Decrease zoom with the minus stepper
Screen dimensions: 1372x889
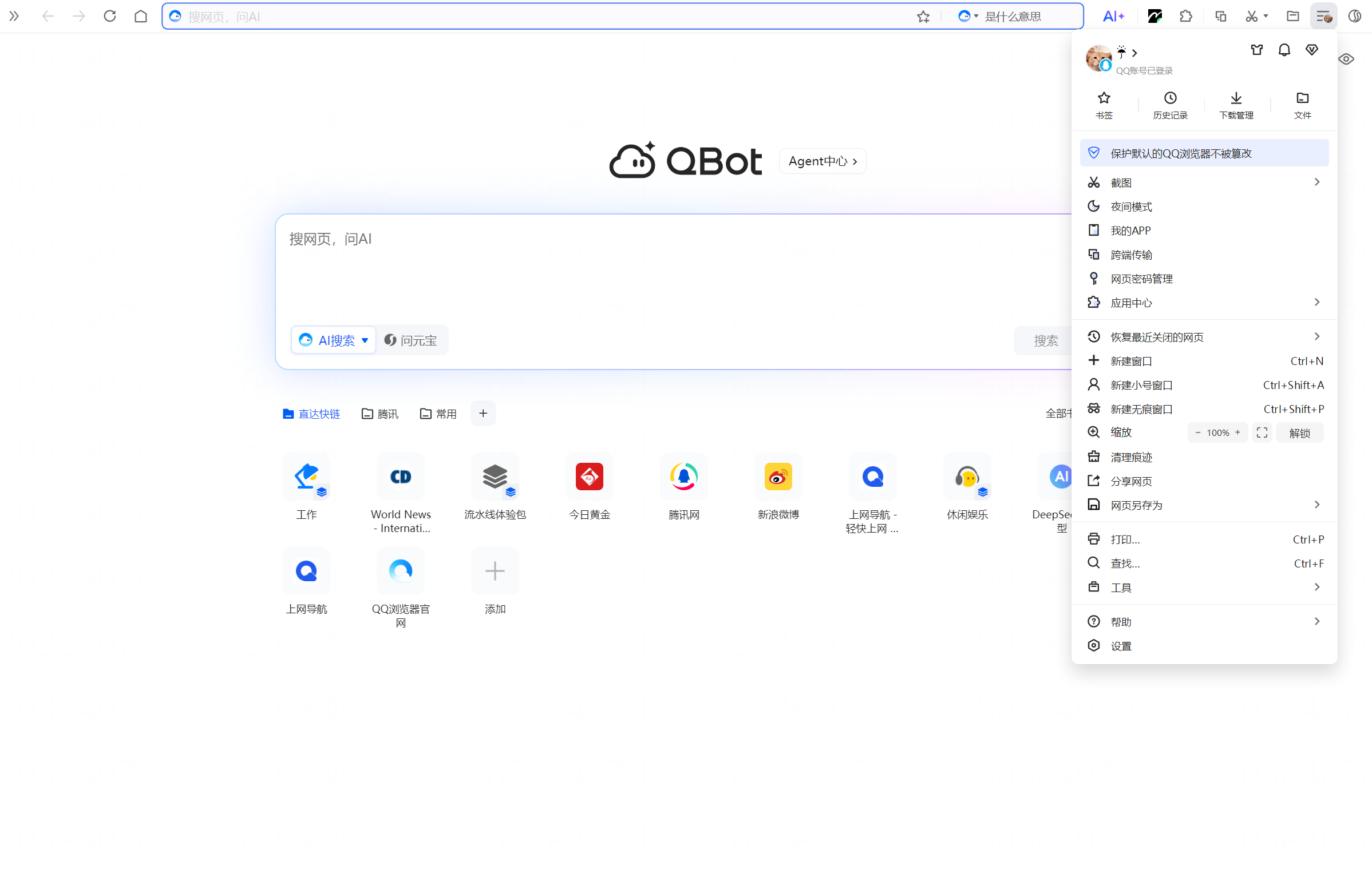coord(1198,432)
